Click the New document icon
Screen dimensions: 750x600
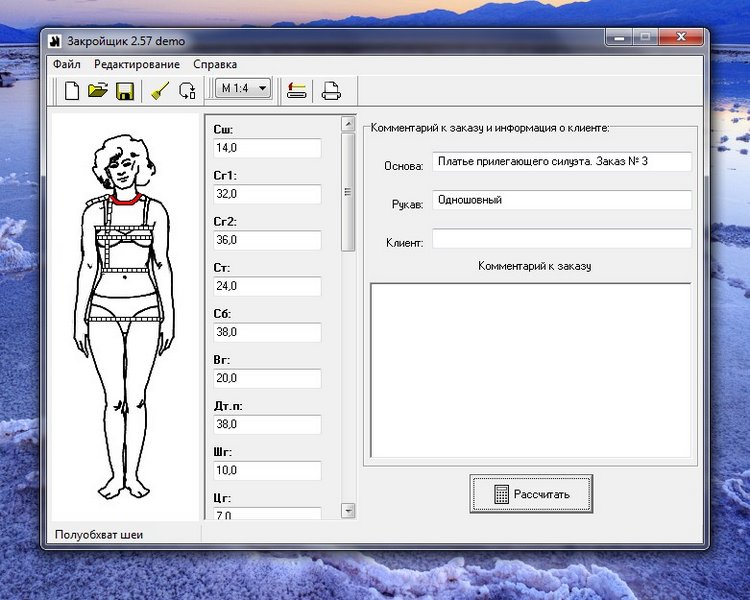click(x=72, y=91)
